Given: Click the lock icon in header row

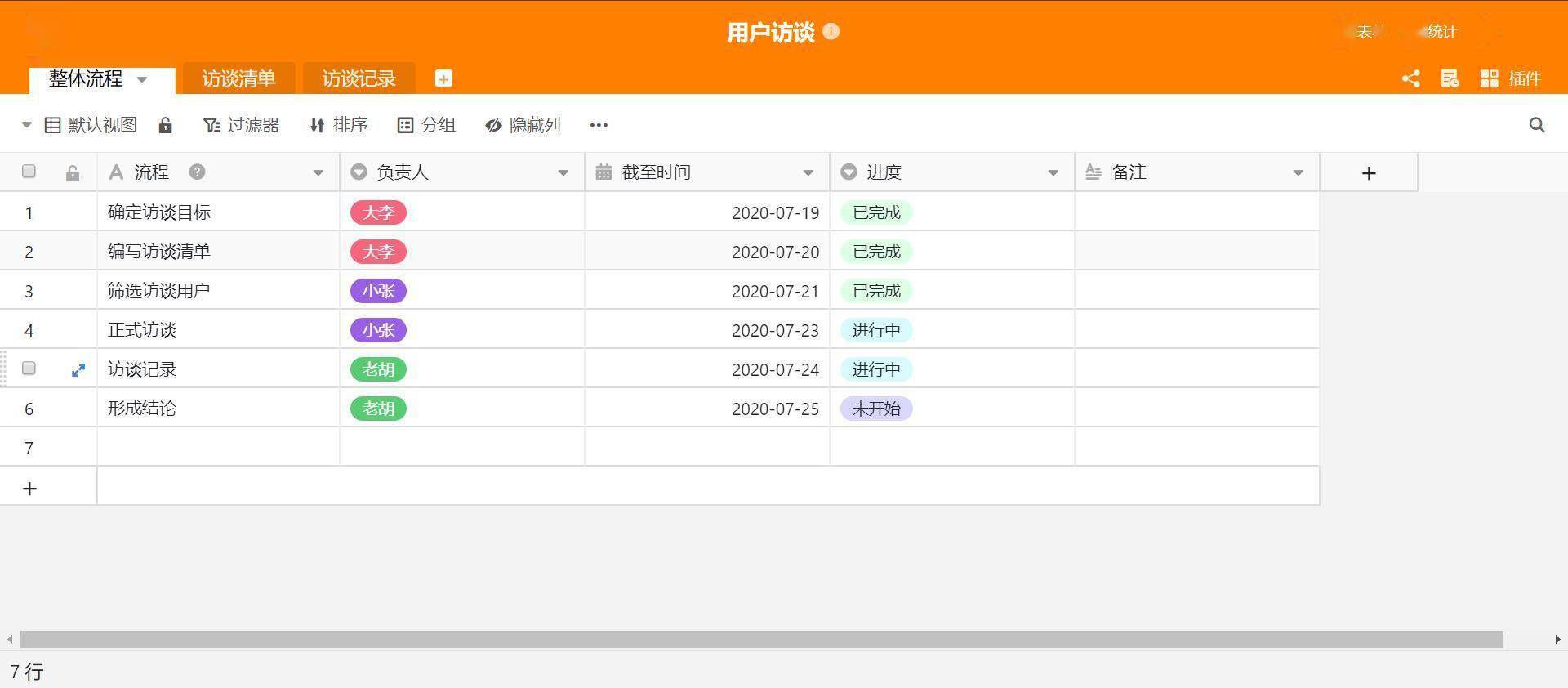Looking at the screenshot, I should pos(73,173).
